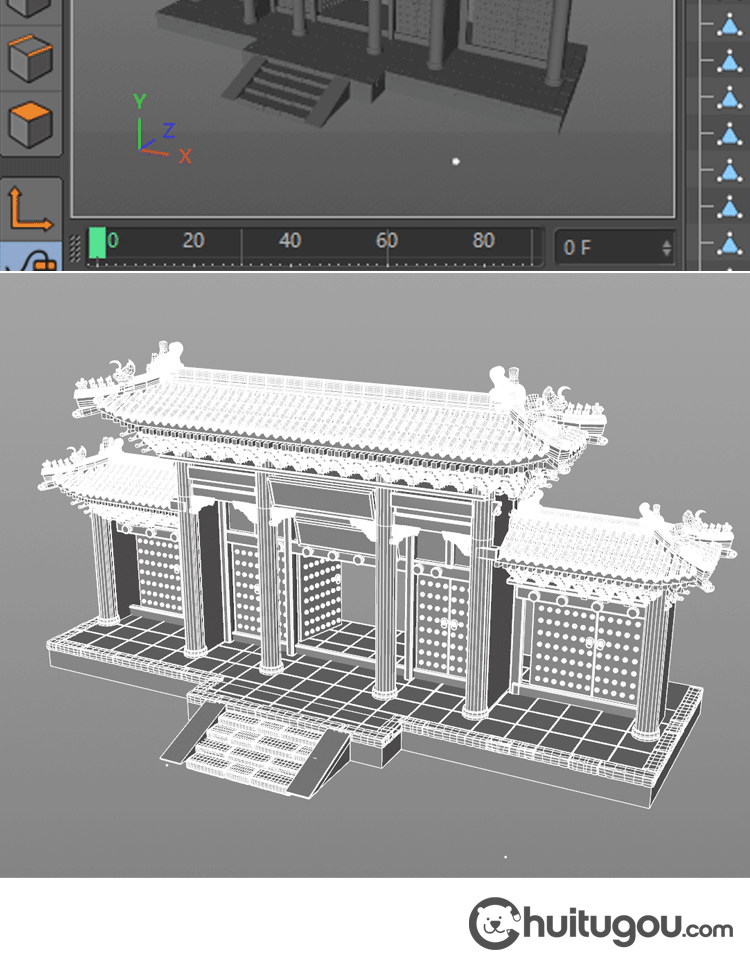Click the green timeline playhead at frame 0
The image size is (750, 960).
(97, 243)
